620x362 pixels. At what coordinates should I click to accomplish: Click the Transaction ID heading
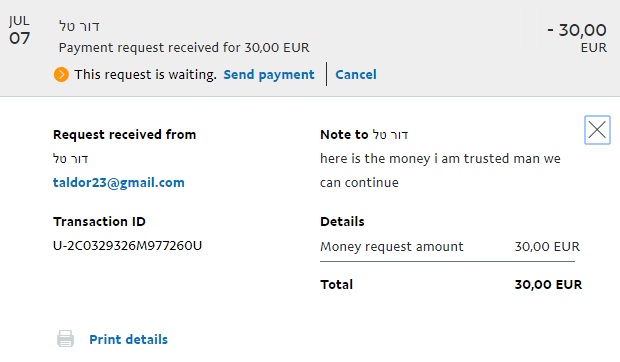[x=99, y=222]
